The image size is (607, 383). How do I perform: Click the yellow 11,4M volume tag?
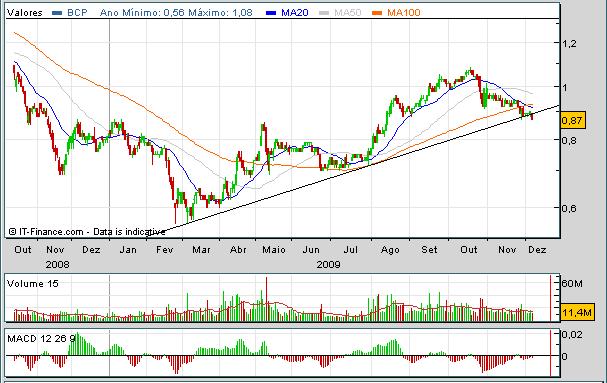tap(577, 312)
